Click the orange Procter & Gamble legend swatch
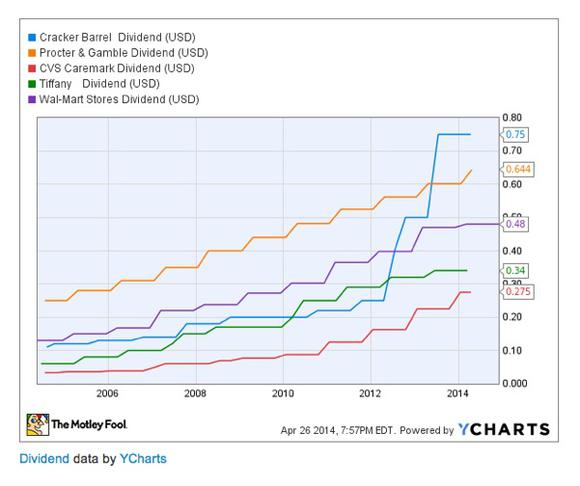The height and width of the screenshot is (486, 580). tap(32, 53)
